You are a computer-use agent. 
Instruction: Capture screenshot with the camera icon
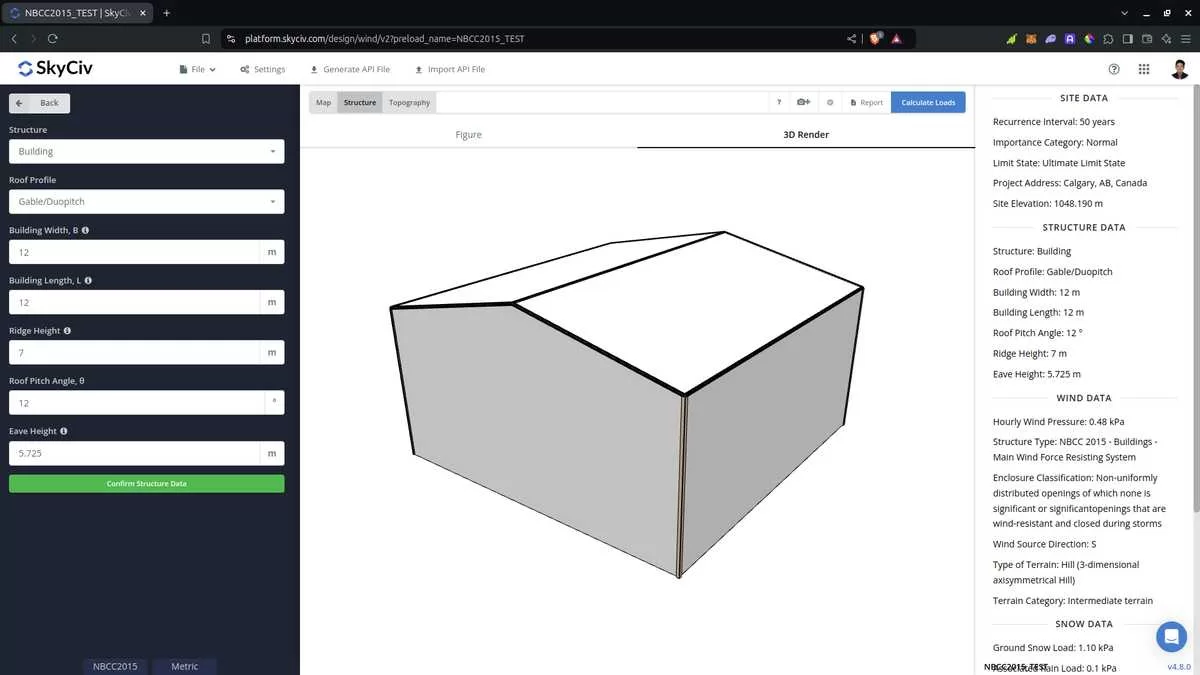[x=803, y=101]
